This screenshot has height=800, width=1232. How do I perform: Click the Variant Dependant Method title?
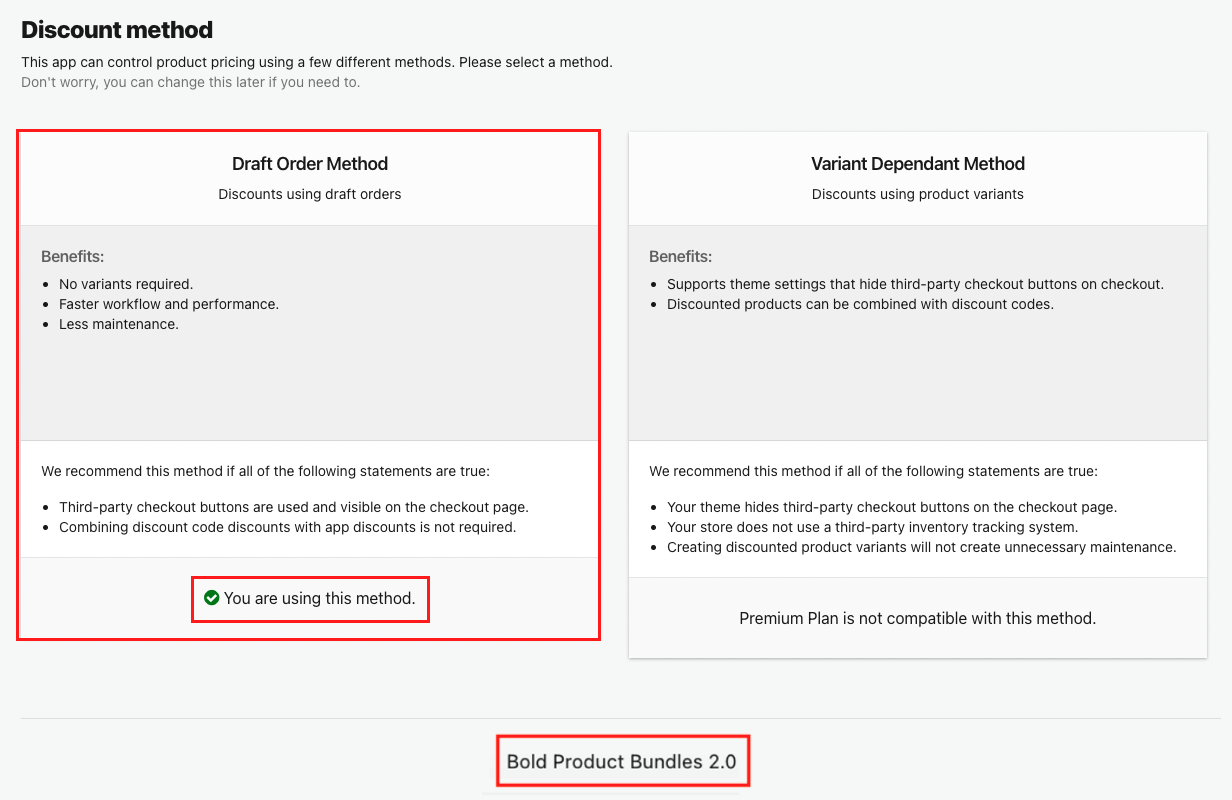pos(918,163)
